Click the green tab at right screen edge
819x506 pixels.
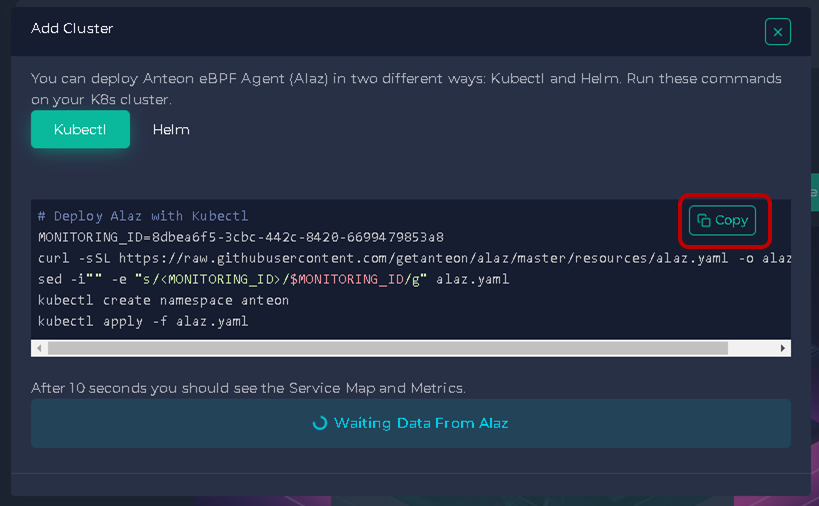click(x=814, y=193)
